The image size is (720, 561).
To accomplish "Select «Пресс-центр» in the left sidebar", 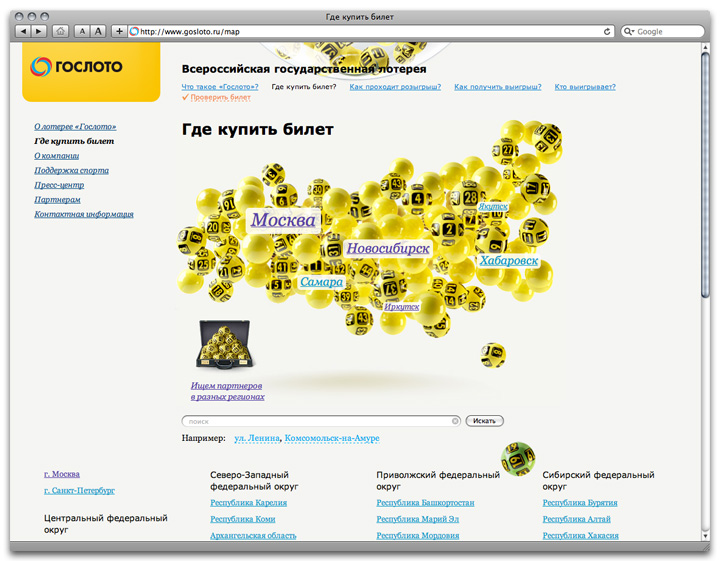I will [59, 185].
